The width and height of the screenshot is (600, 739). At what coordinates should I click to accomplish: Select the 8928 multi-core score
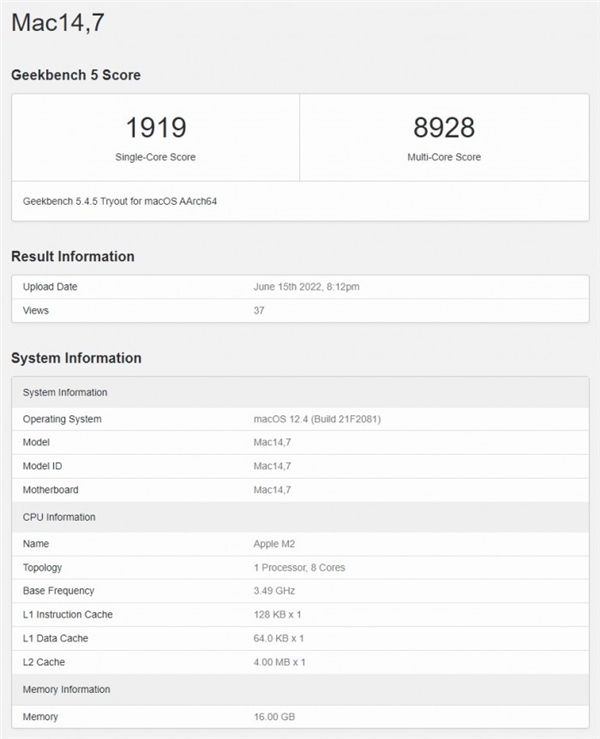[444, 127]
